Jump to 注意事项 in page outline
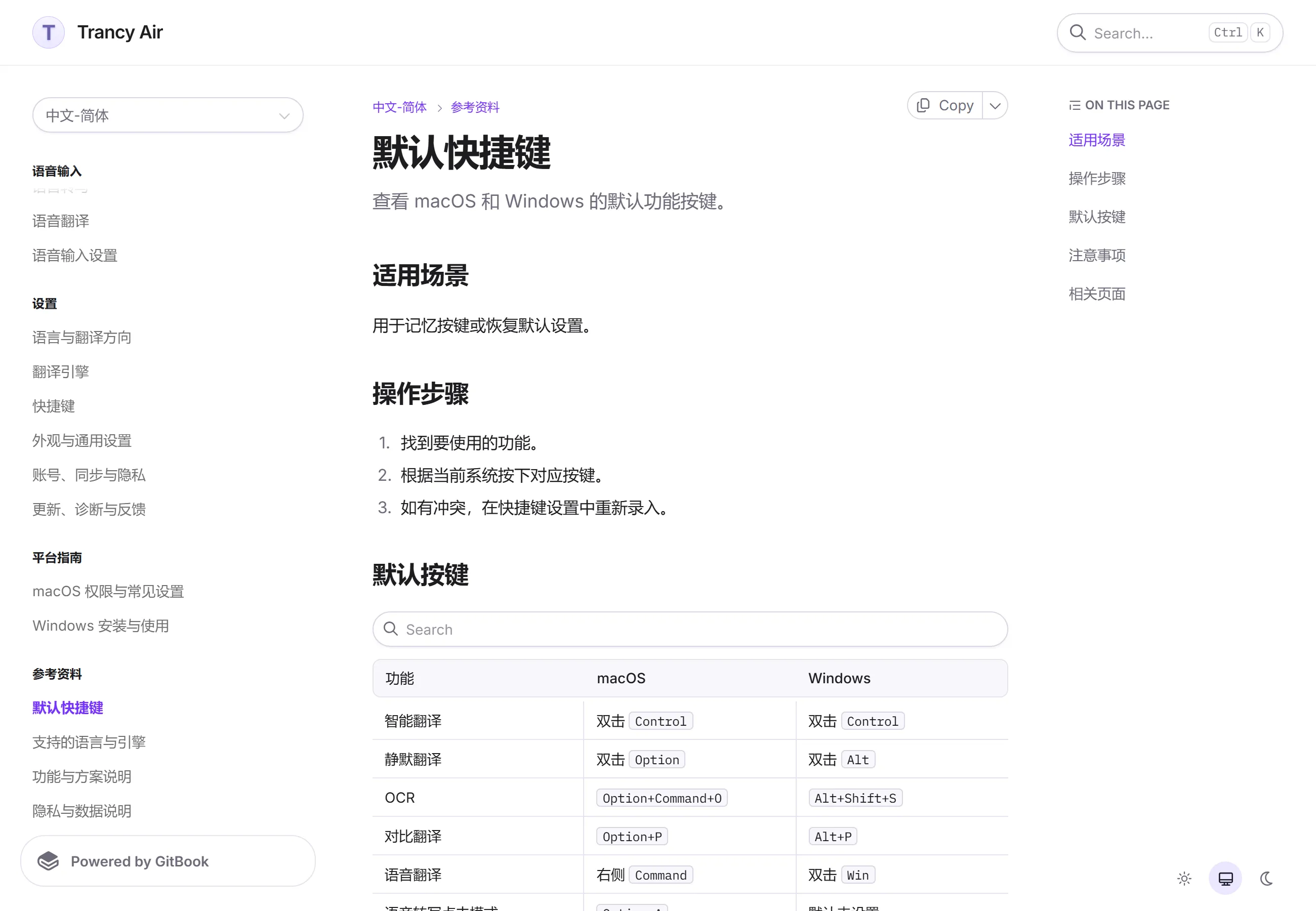The width and height of the screenshot is (1316, 911). point(1097,255)
